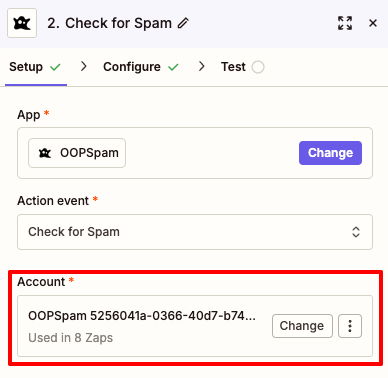The width and height of the screenshot is (388, 378).
Task: Expand the step panel to full screen
Action: click(x=345, y=23)
